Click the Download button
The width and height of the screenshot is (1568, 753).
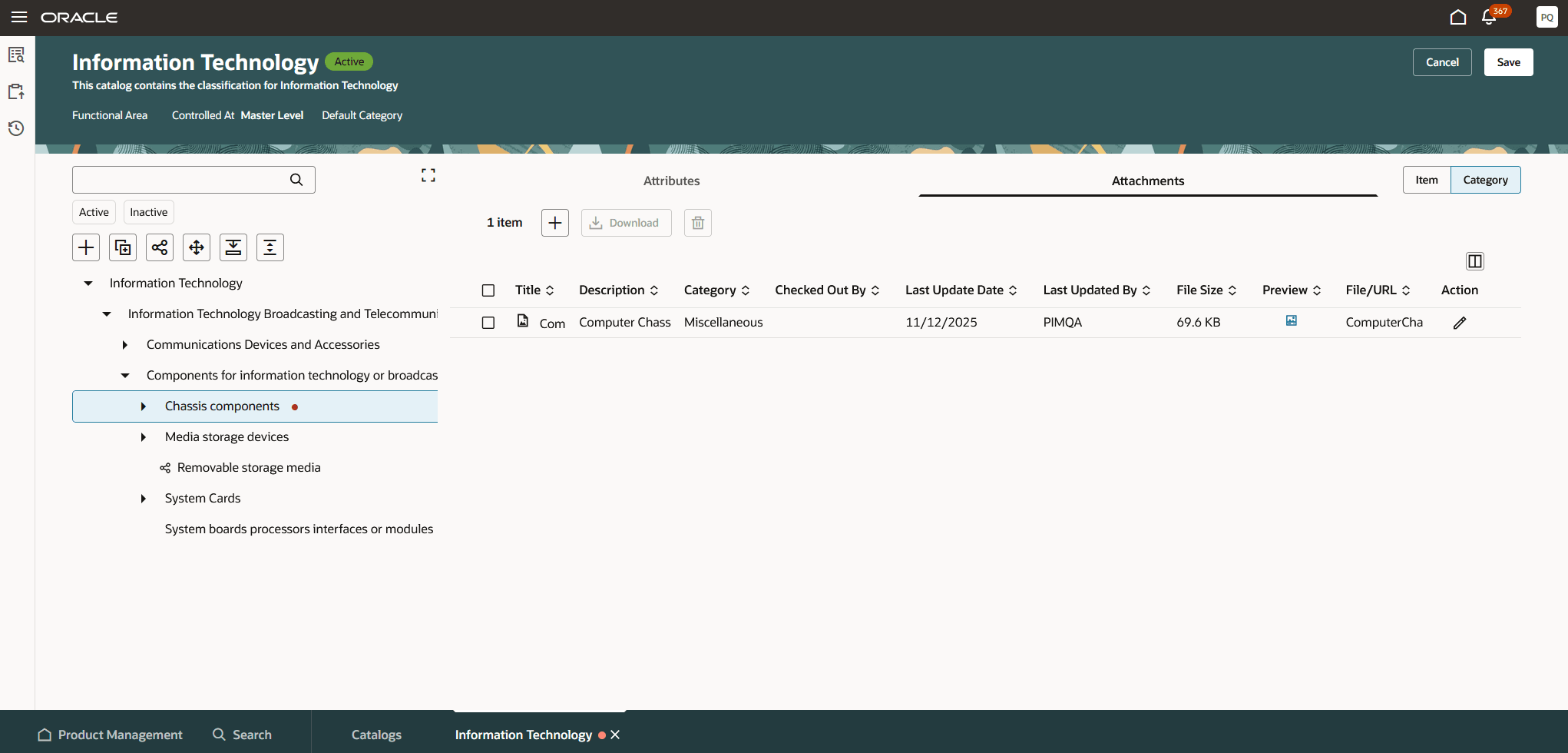click(x=627, y=223)
